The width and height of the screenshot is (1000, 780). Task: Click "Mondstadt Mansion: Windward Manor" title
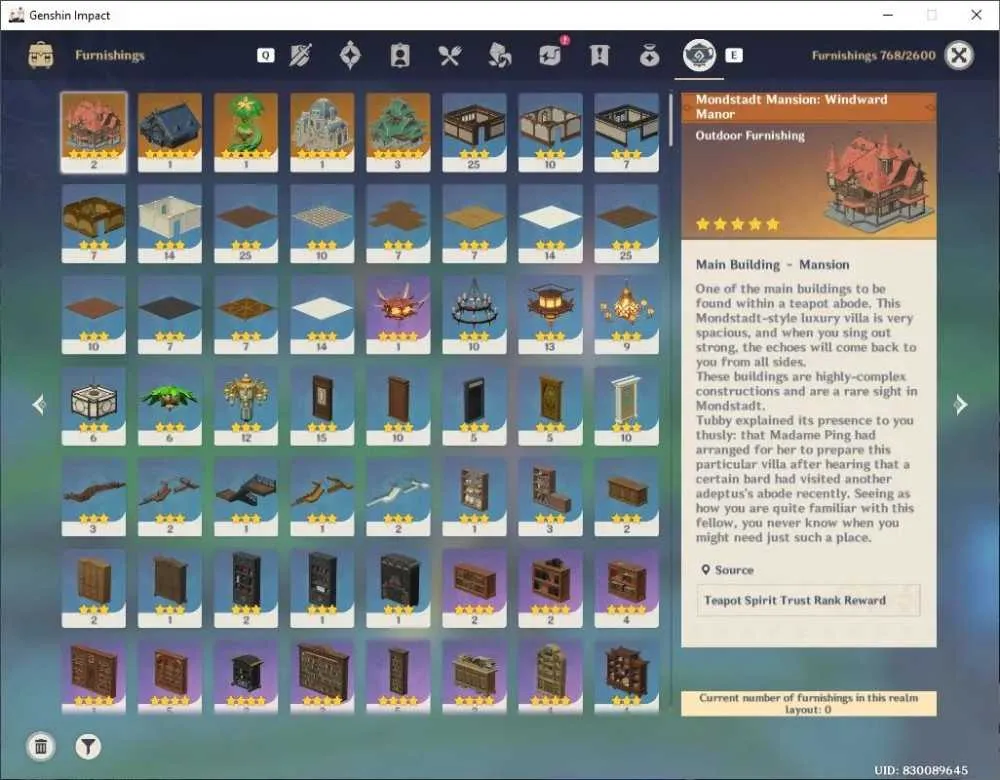[x=791, y=107]
